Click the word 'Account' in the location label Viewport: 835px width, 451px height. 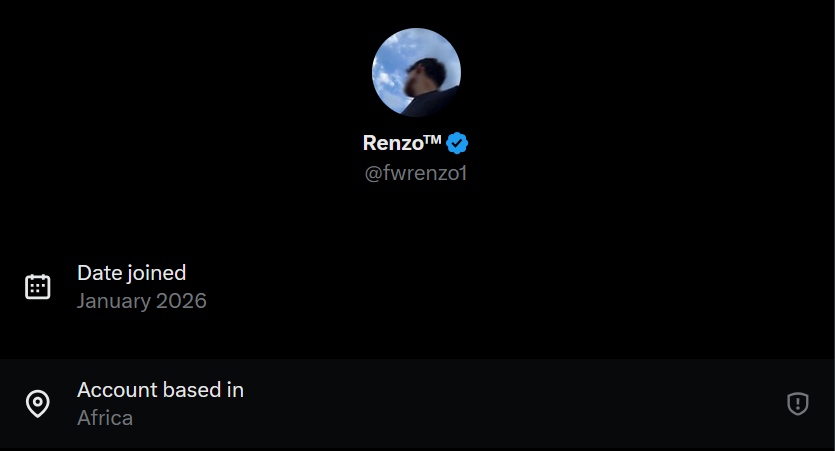118,390
